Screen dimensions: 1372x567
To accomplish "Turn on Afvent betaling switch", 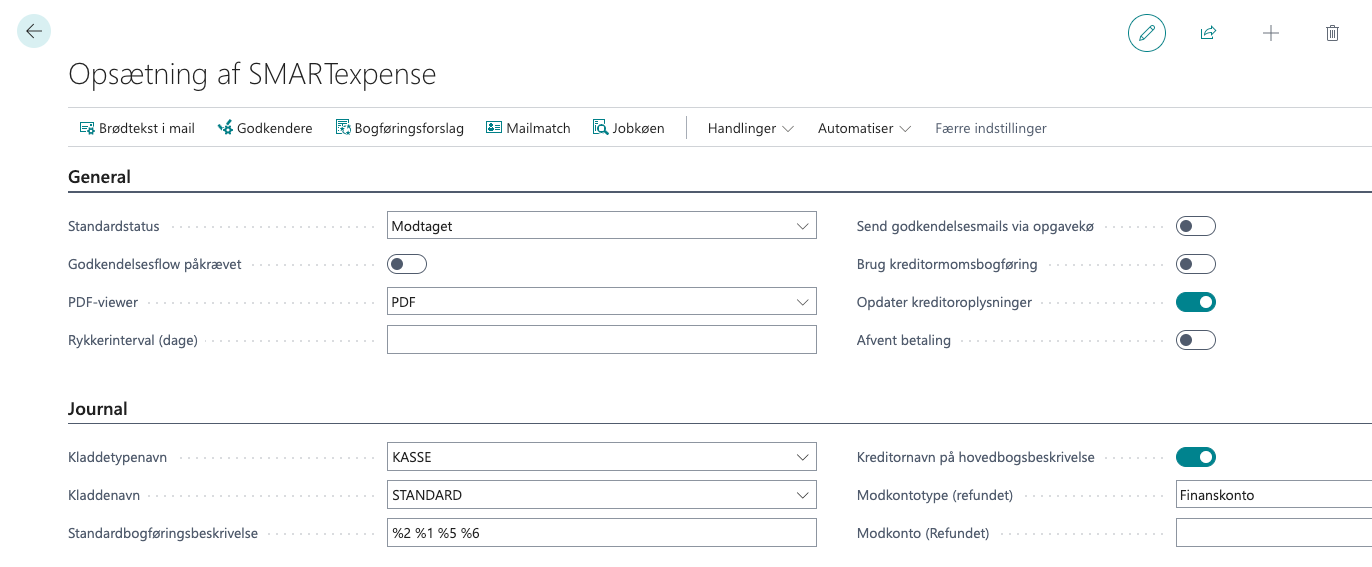I will [1195, 340].
